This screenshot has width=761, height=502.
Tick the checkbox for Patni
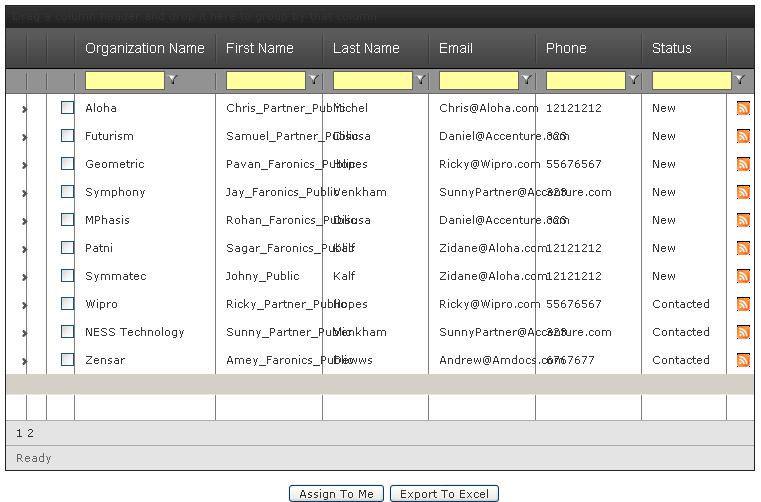pyautogui.click(x=67, y=248)
